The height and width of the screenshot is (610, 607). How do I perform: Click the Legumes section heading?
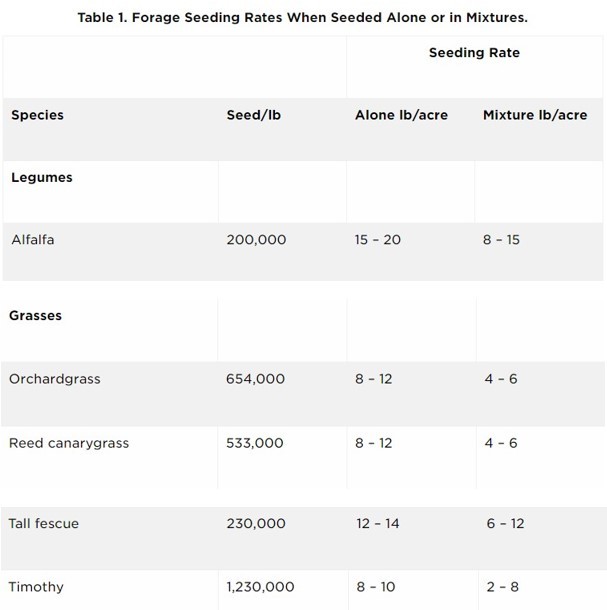(x=42, y=177)
